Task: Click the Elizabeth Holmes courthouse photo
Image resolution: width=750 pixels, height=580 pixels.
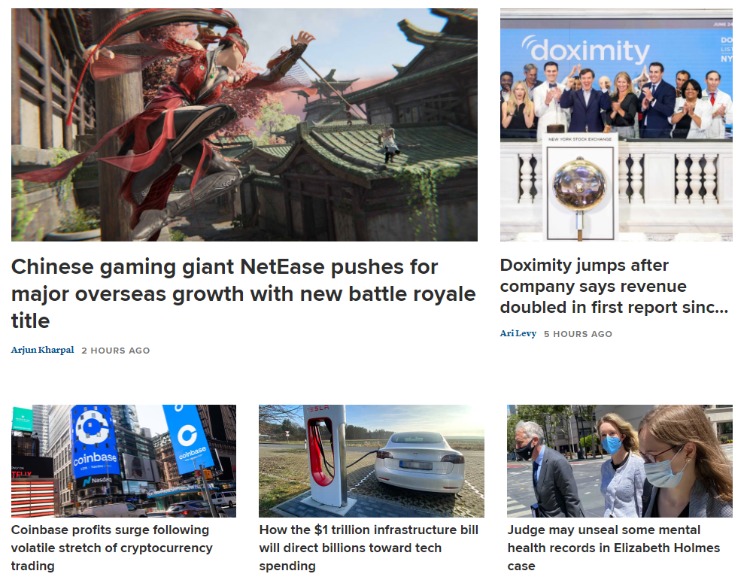Action: click(x=620, y=461)
